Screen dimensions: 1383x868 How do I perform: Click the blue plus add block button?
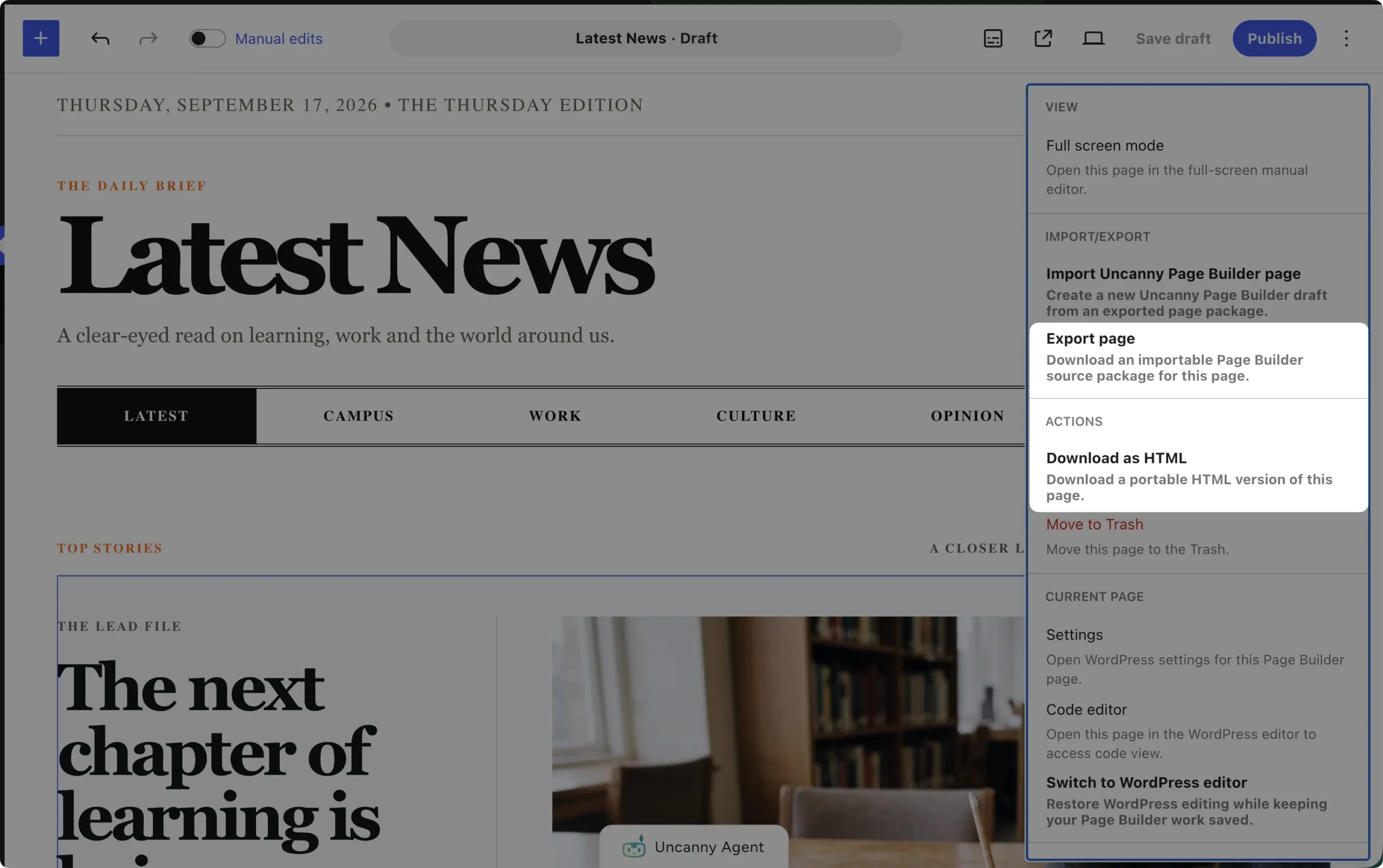point(41,38)
